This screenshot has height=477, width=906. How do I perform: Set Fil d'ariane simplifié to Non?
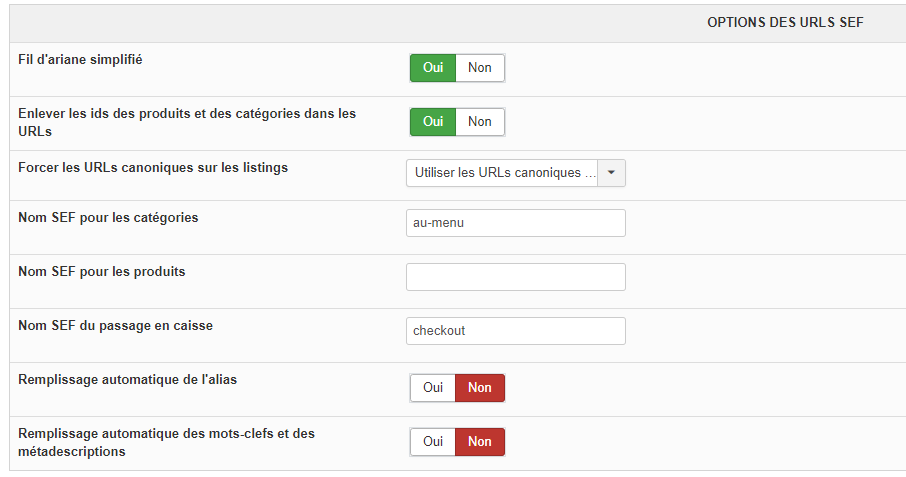coord(480,68)
